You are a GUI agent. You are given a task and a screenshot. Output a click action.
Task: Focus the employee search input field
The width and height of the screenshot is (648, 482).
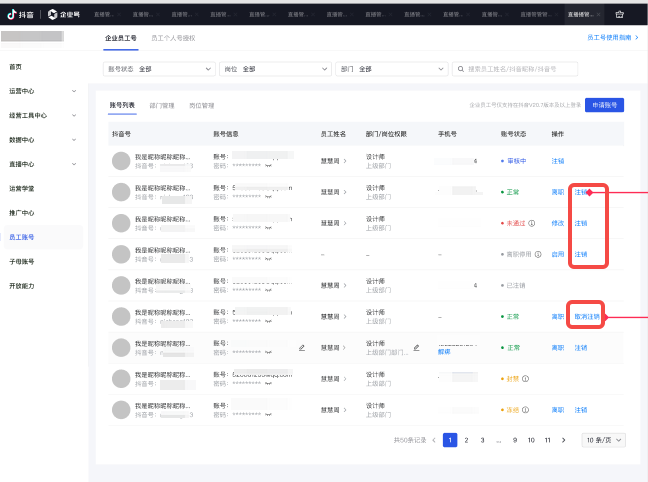click(515, 69)
